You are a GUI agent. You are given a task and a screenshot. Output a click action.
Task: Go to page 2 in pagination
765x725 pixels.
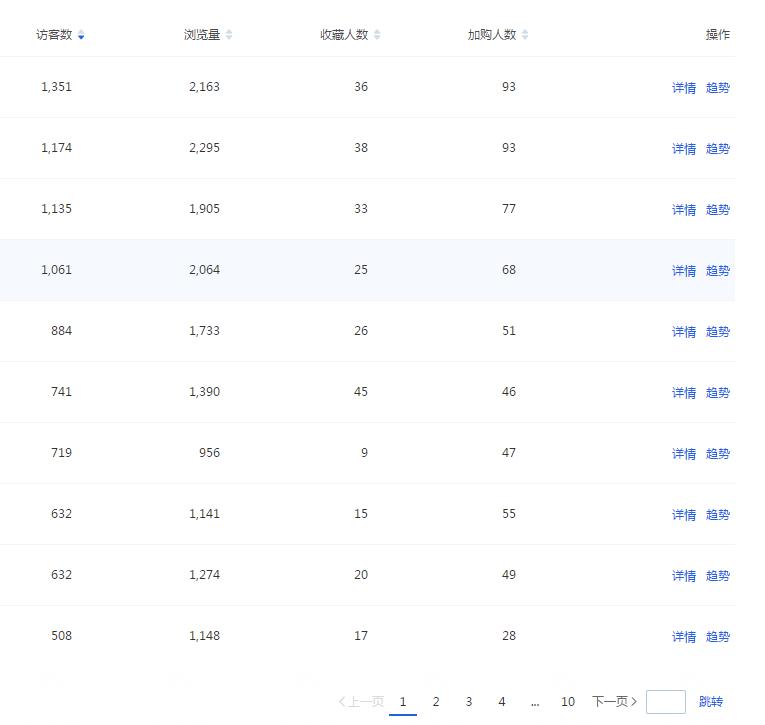(436, 702)
